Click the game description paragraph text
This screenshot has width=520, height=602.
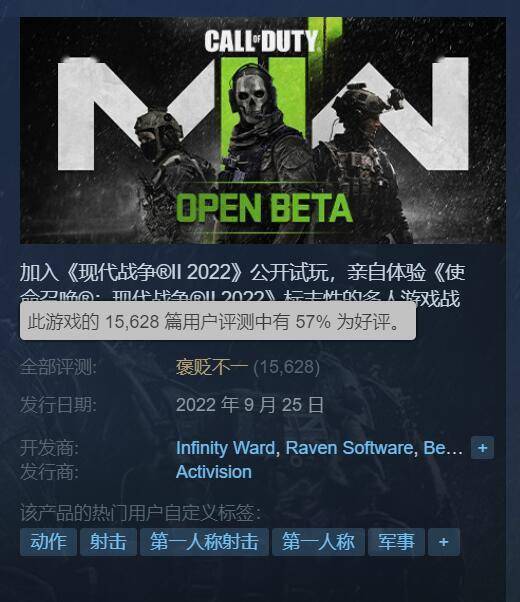click(243, 284)
